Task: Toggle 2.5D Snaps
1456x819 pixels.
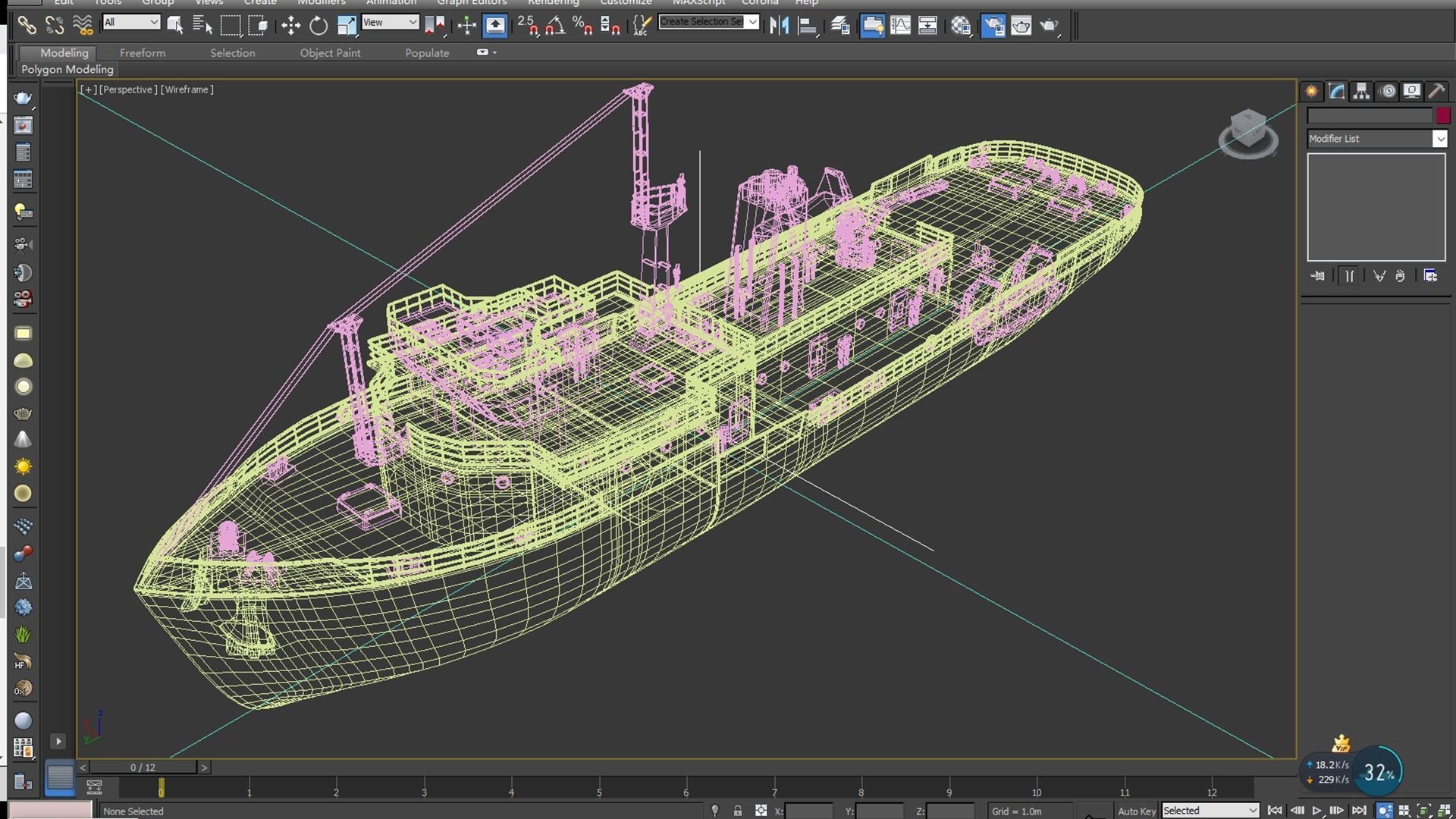Action: click(528, 26)
